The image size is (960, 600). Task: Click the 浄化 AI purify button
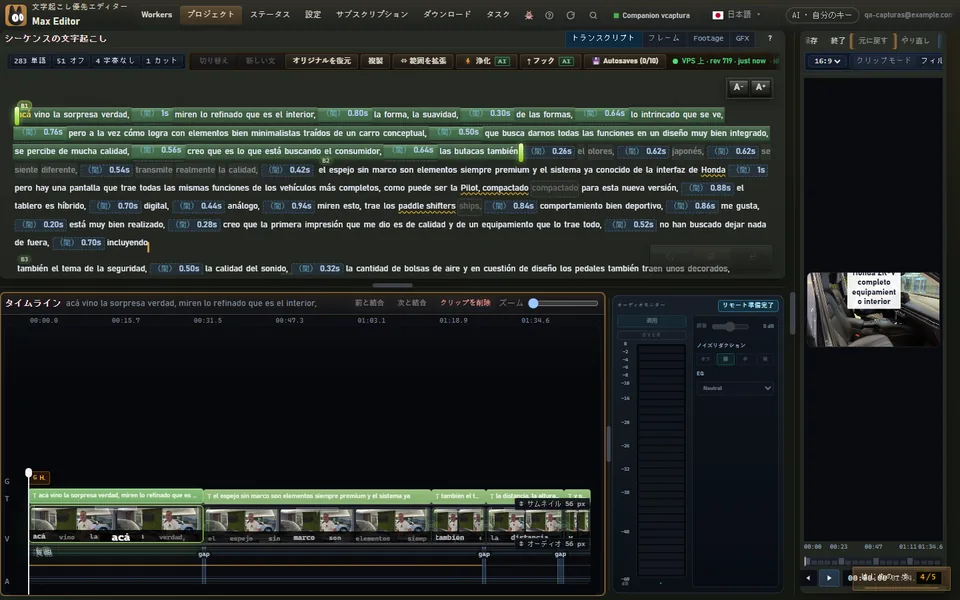[487, 61]
